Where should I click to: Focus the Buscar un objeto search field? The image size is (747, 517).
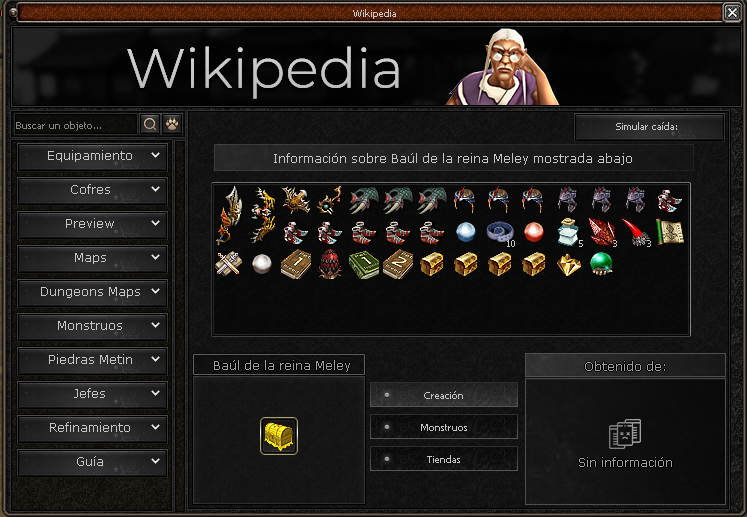[x=75, y=125]
